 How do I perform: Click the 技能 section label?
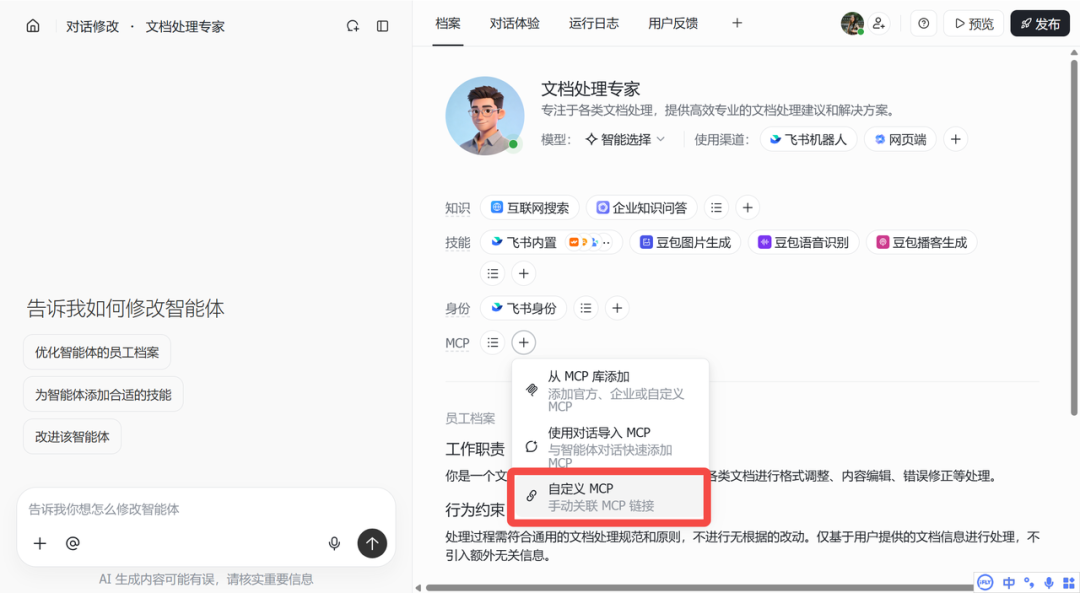[457, 242]
